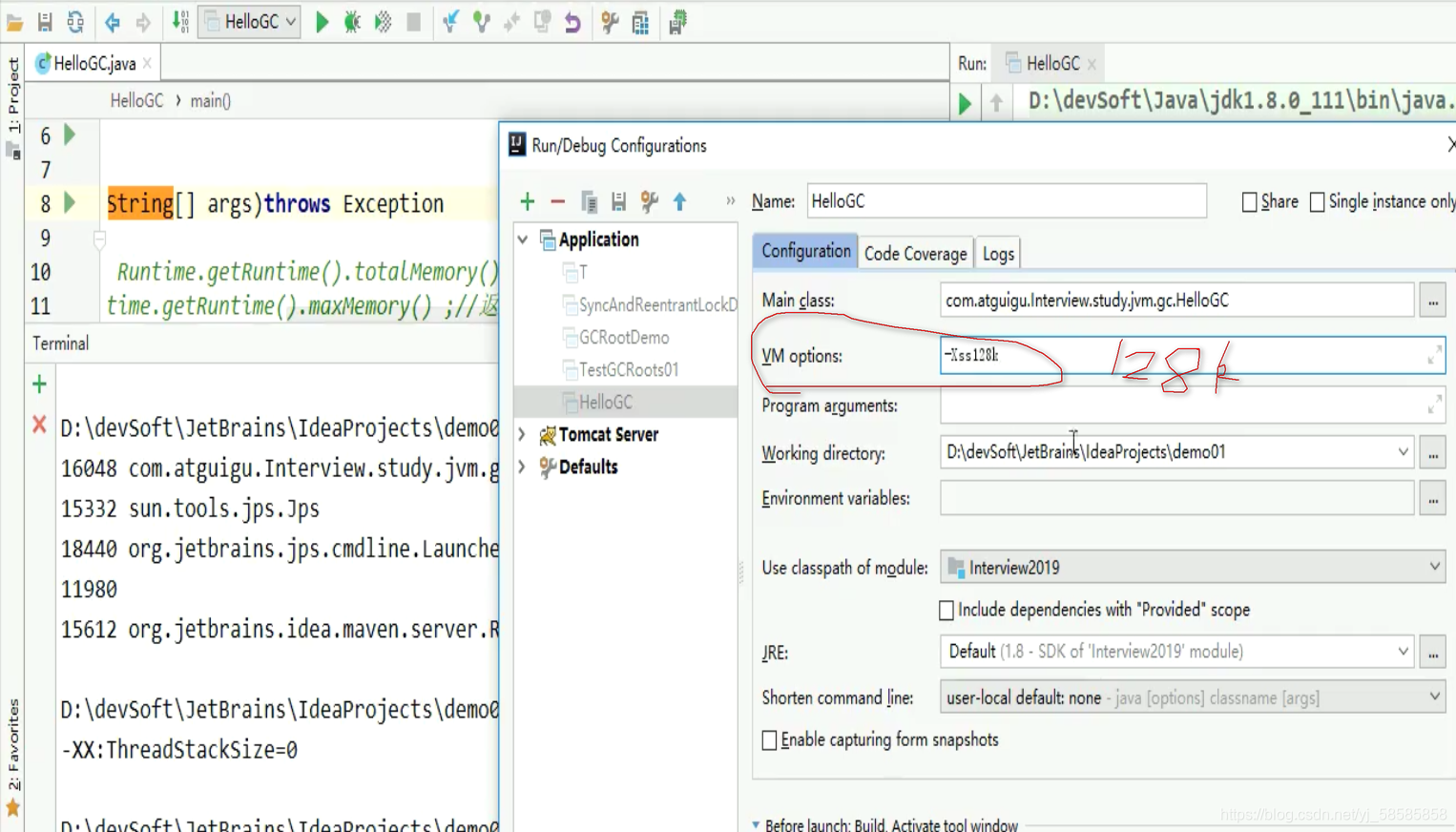Open the JRE dropdown
This screenshot has height=832, width=1456.
pyautogui.click(x=1403, y=652)
